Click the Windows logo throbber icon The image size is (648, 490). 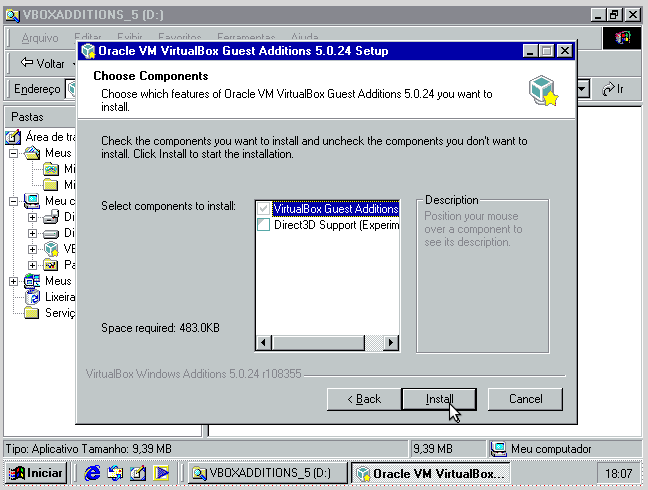622,38
